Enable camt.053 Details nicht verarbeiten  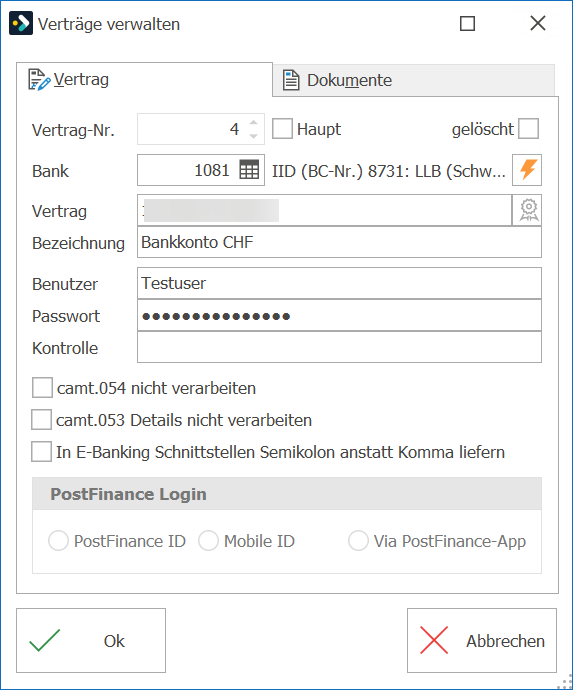tap(41, 419)
